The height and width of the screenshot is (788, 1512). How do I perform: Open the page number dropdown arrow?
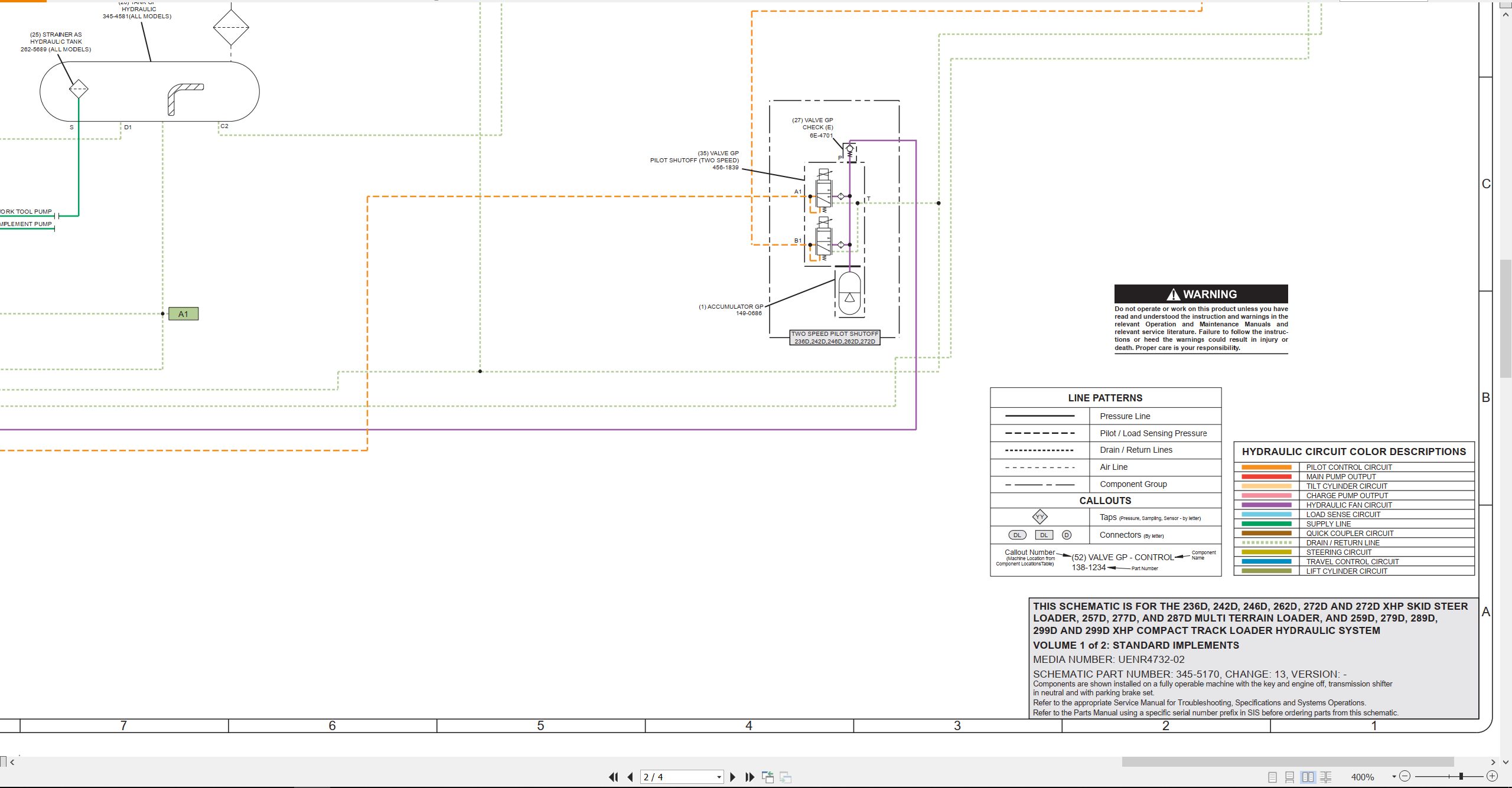719,777
